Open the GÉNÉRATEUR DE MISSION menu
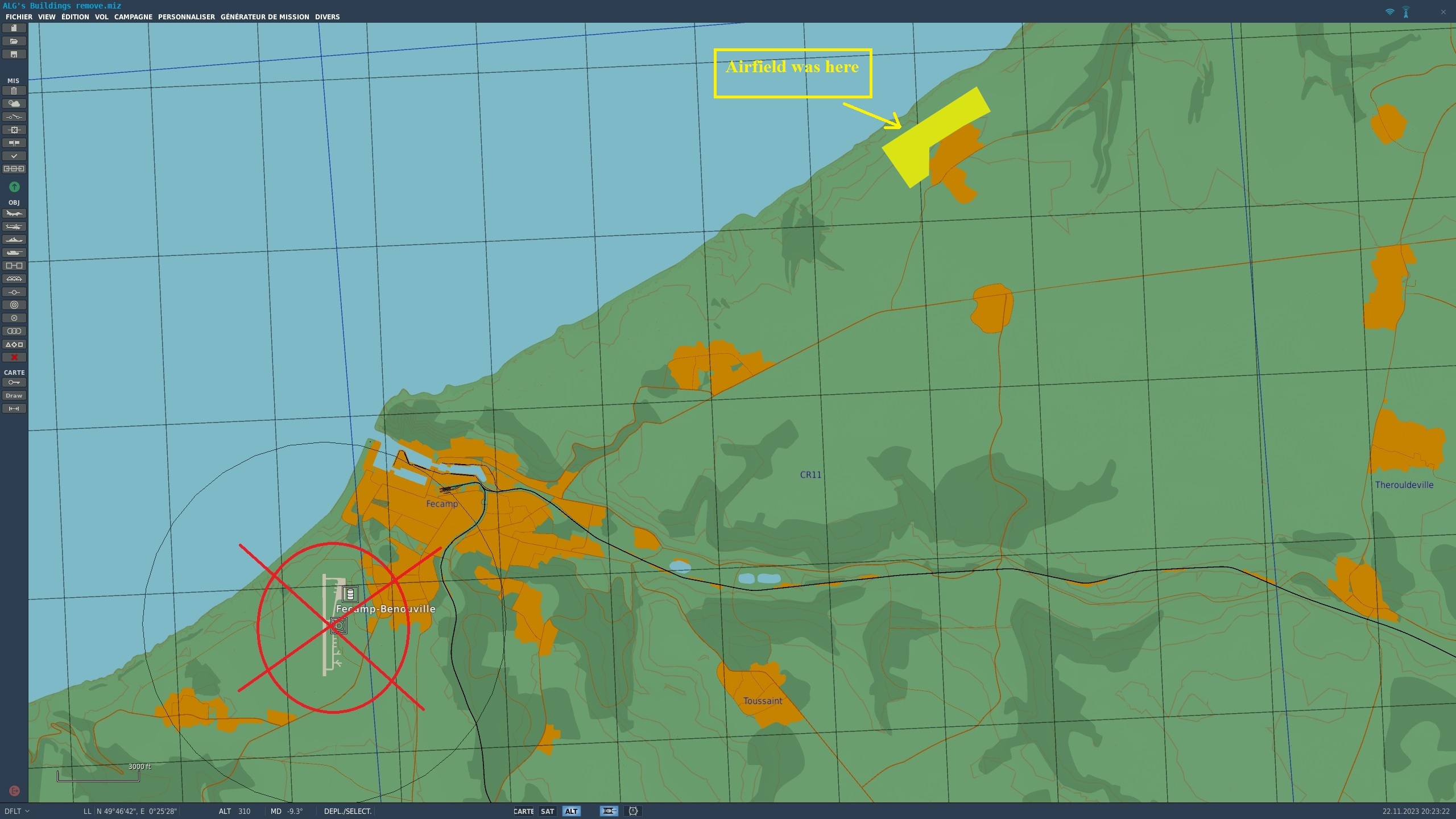1456x819 pixels. click(264, 17)
